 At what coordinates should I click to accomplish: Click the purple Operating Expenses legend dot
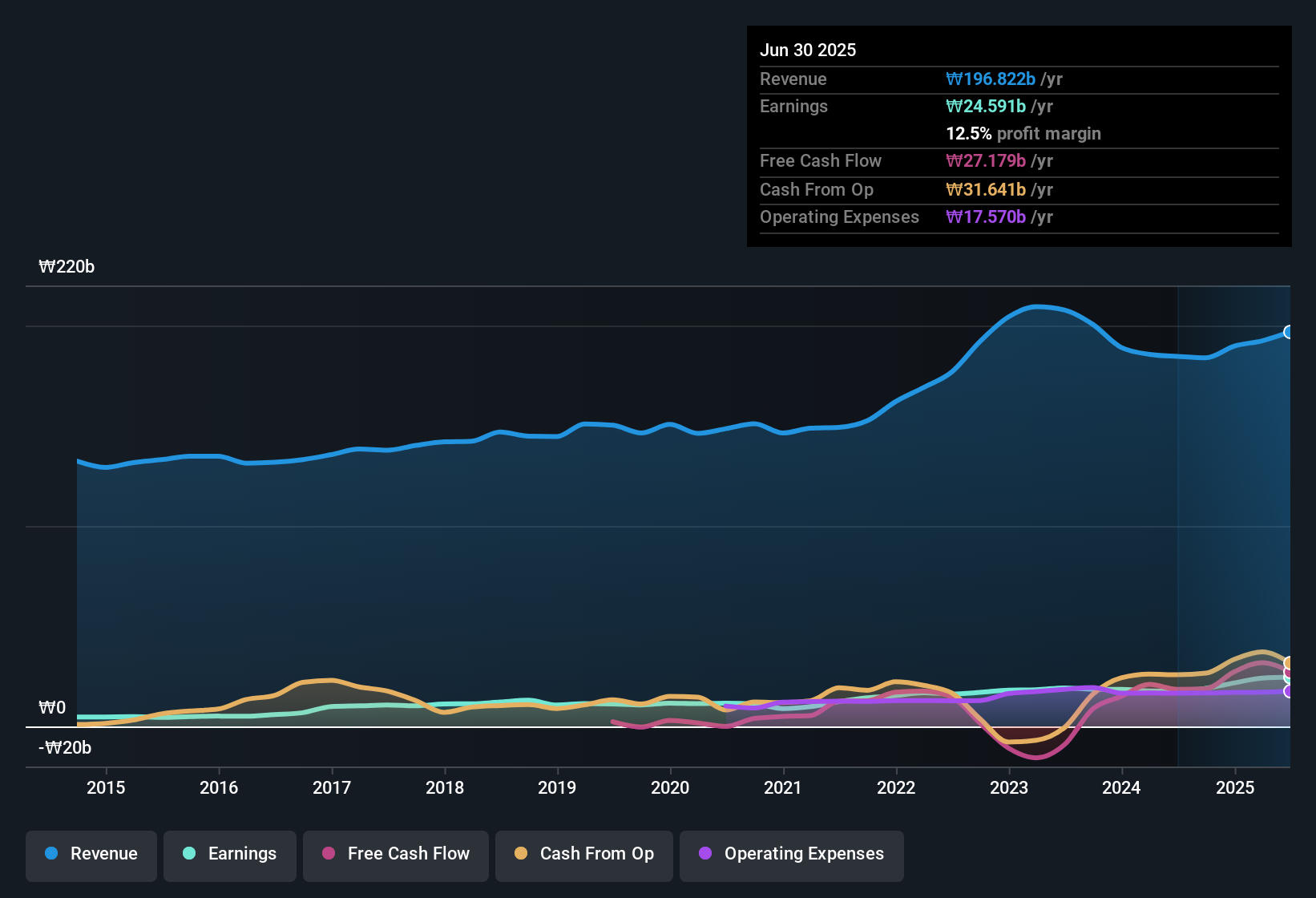tap(705, 854)
